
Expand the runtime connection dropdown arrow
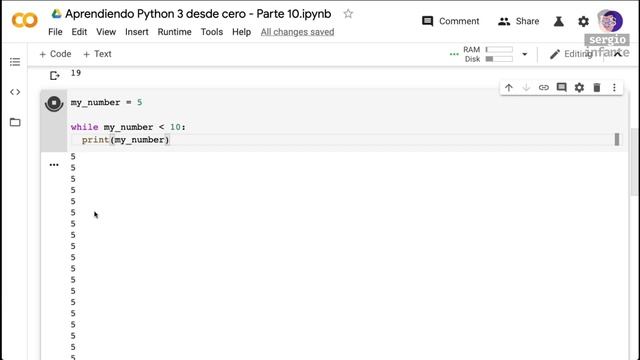(x=524, y=54)
